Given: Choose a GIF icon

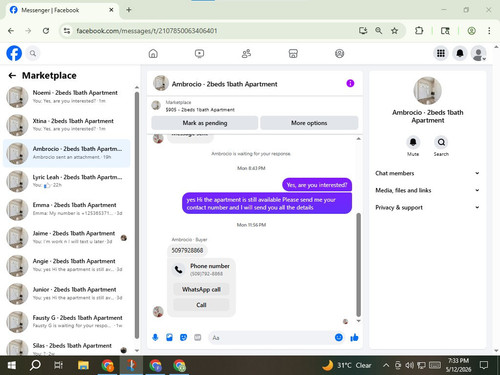Looking at the screenshot, I should pyautogui.click(x=198, y=338).
